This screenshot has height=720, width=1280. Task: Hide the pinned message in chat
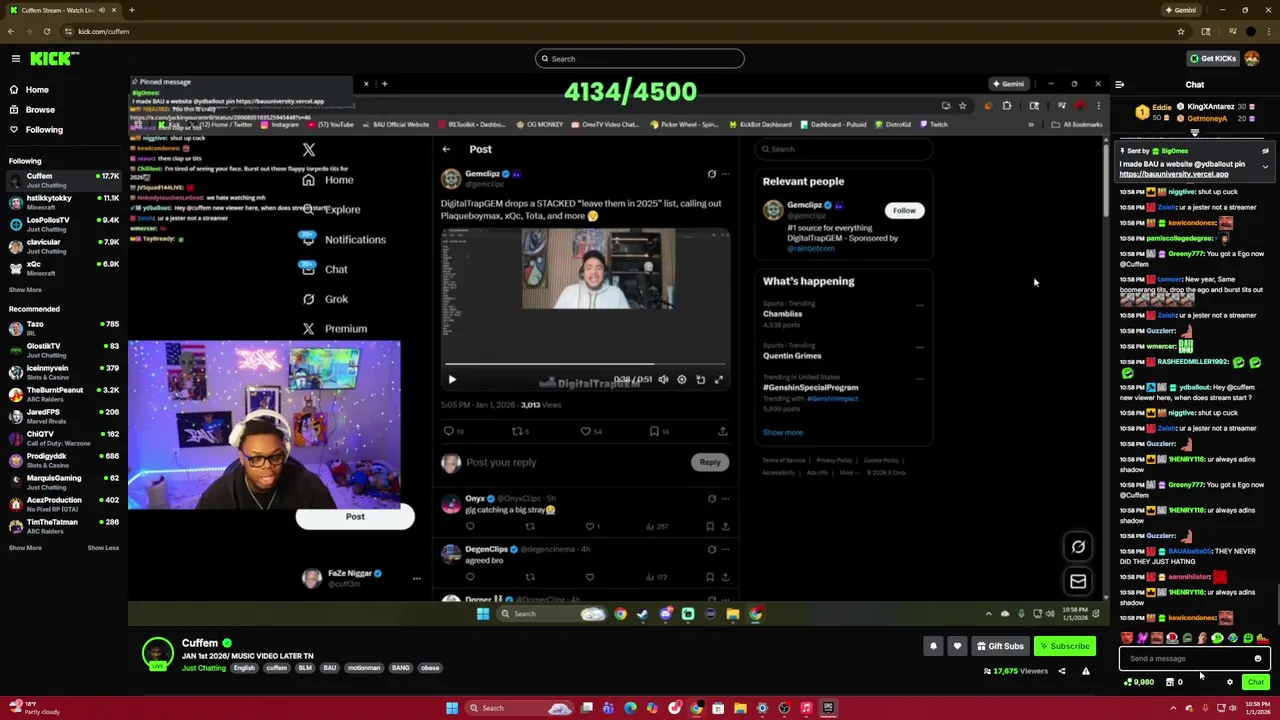point(1265,151)
